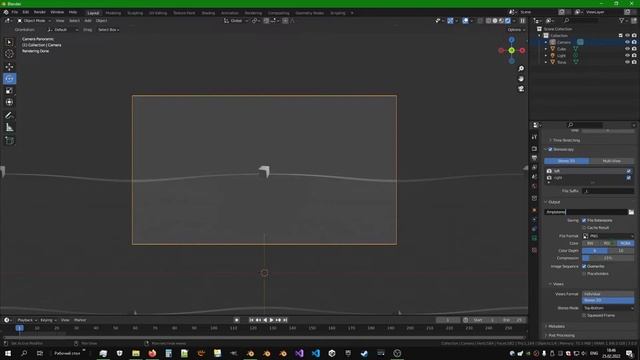Click folder icon beside output path
The width and height of the screenshot is (640, 360).
tap(631, 212)
